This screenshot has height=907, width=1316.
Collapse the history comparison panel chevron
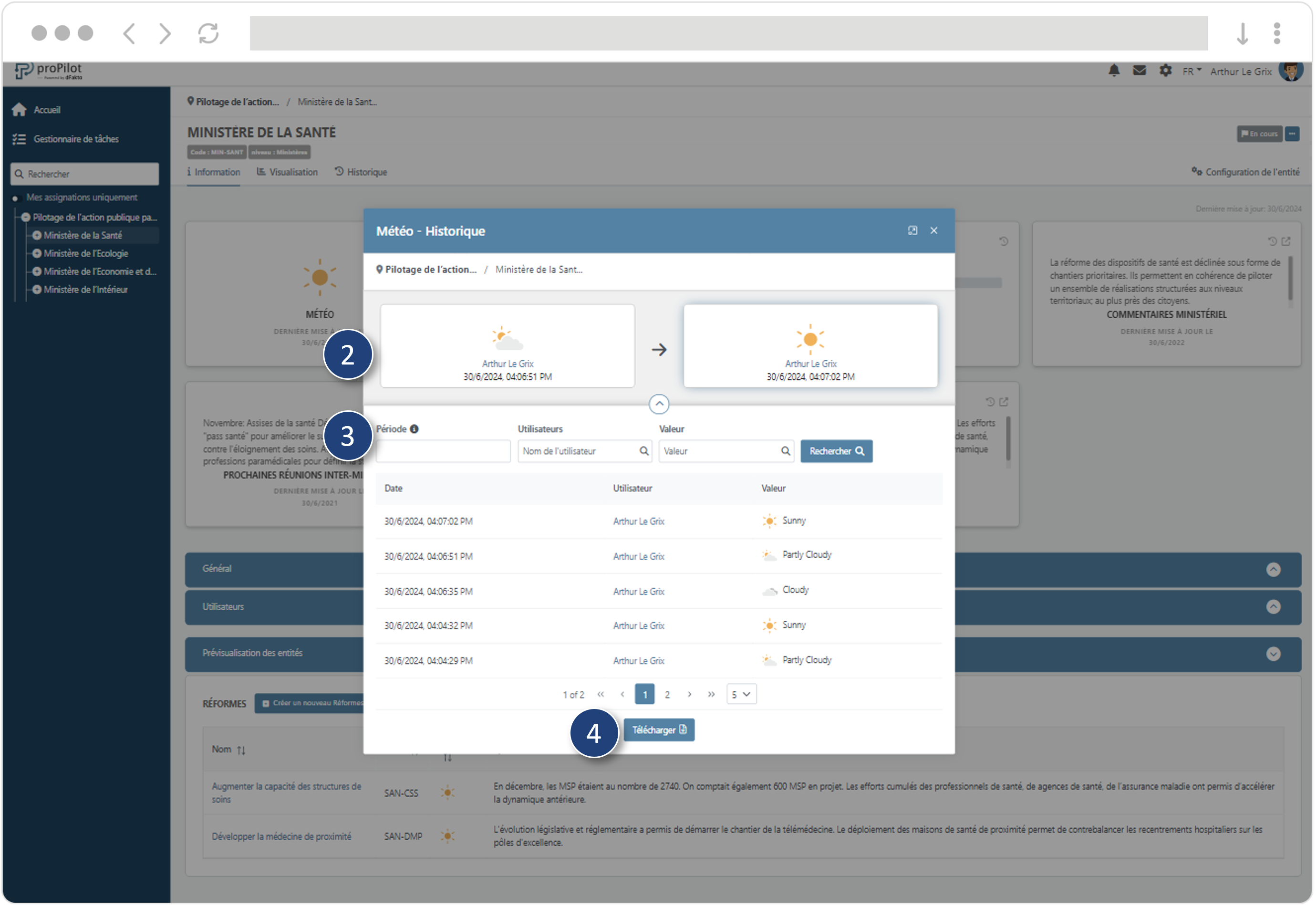point(659,405)
